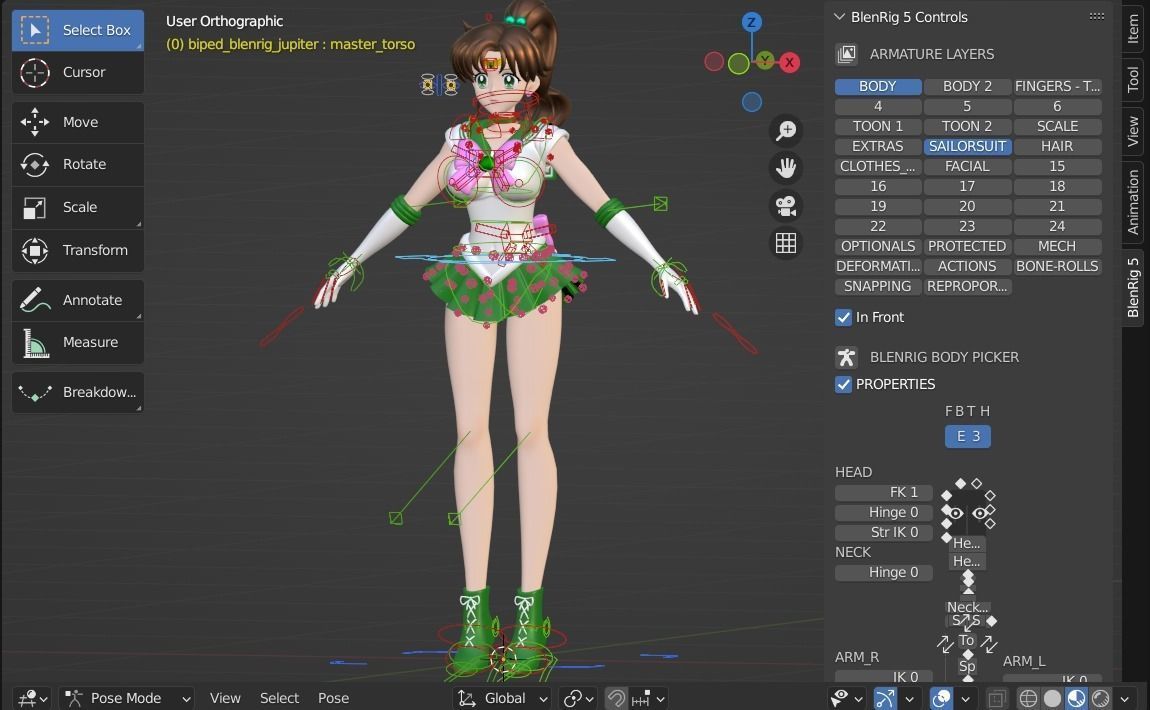Toggle viewport overlays display

[942, 698]
